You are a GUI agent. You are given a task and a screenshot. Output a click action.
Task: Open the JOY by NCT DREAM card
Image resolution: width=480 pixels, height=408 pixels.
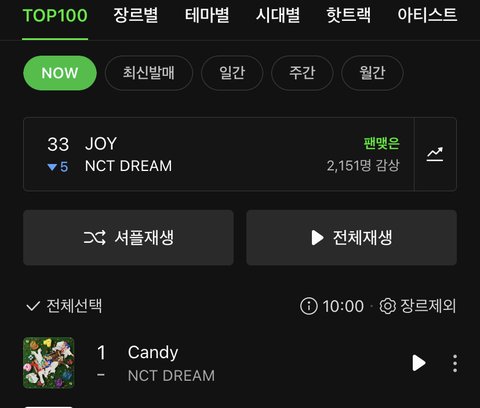(x=218, y=154)
